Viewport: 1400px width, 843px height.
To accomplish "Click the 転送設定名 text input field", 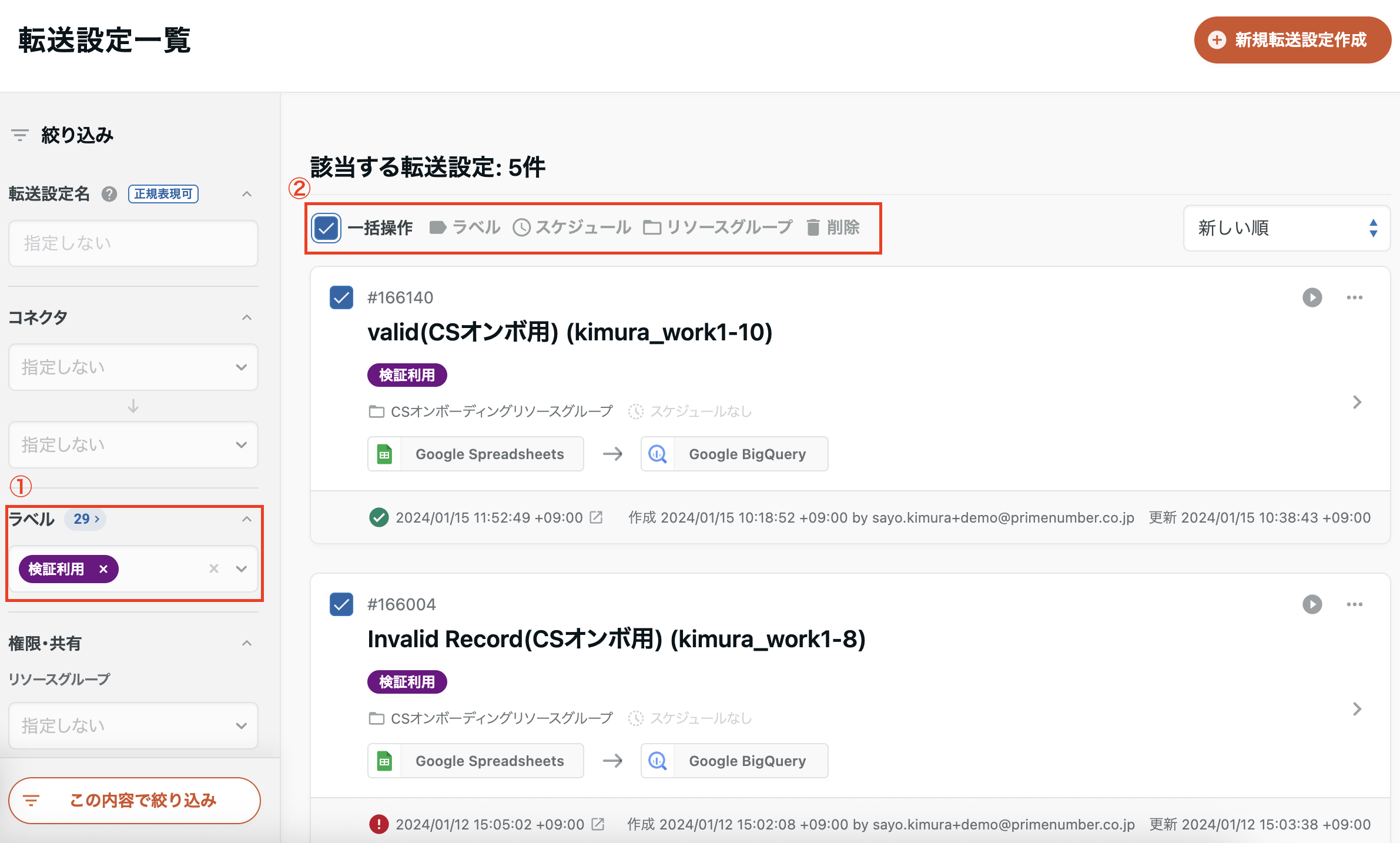I will click(133, 243).
